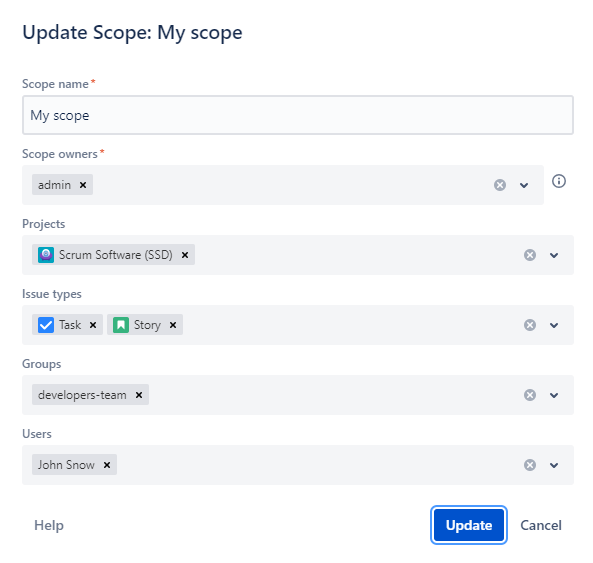The height and width of the screenshot is (563, 593).
Task: Clear all Issue types with the circle-x icon
Action: tap(530, 325)
